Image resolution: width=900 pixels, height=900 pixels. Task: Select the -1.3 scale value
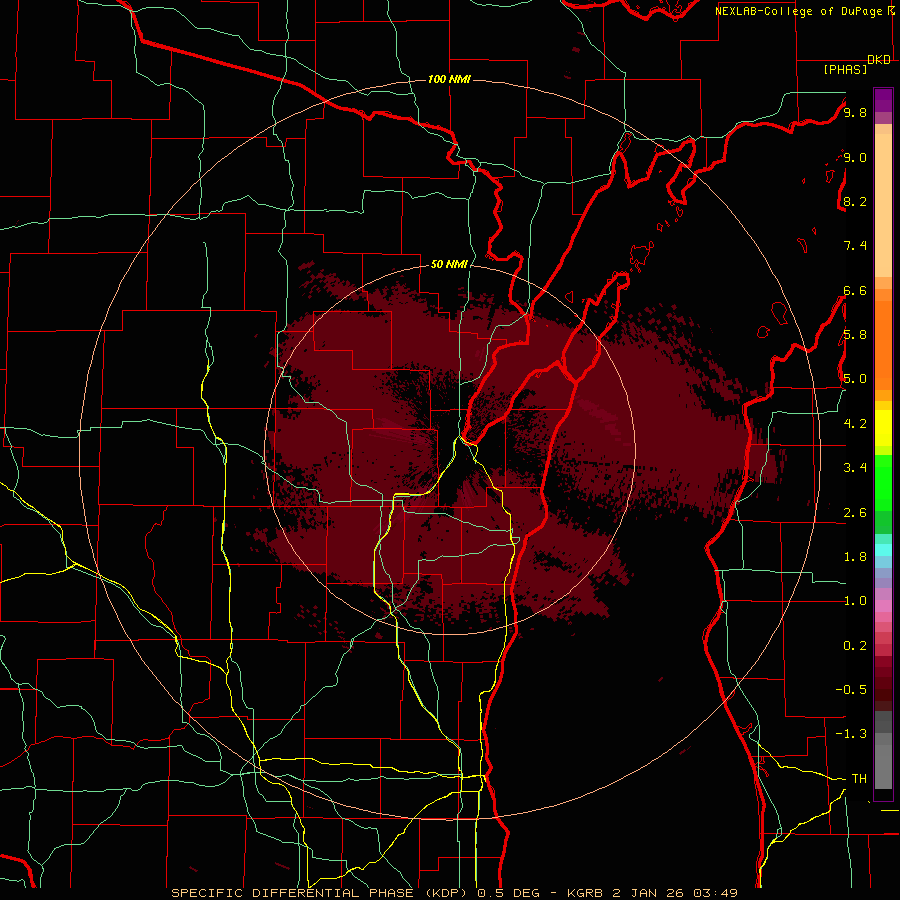tap(851, 734)
